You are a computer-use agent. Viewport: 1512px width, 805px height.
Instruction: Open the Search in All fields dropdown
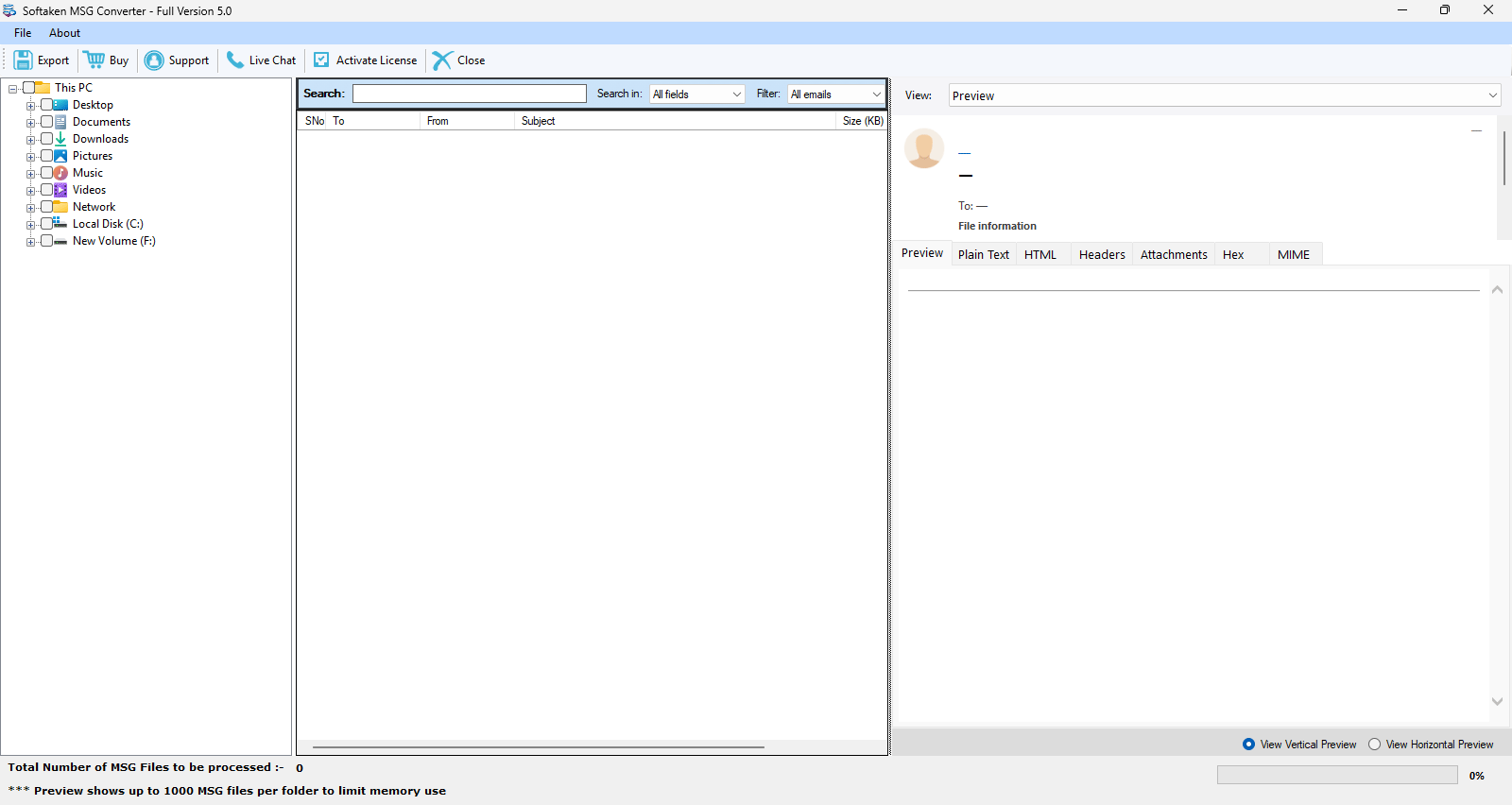pyautogui.click(x=697, y=94)
